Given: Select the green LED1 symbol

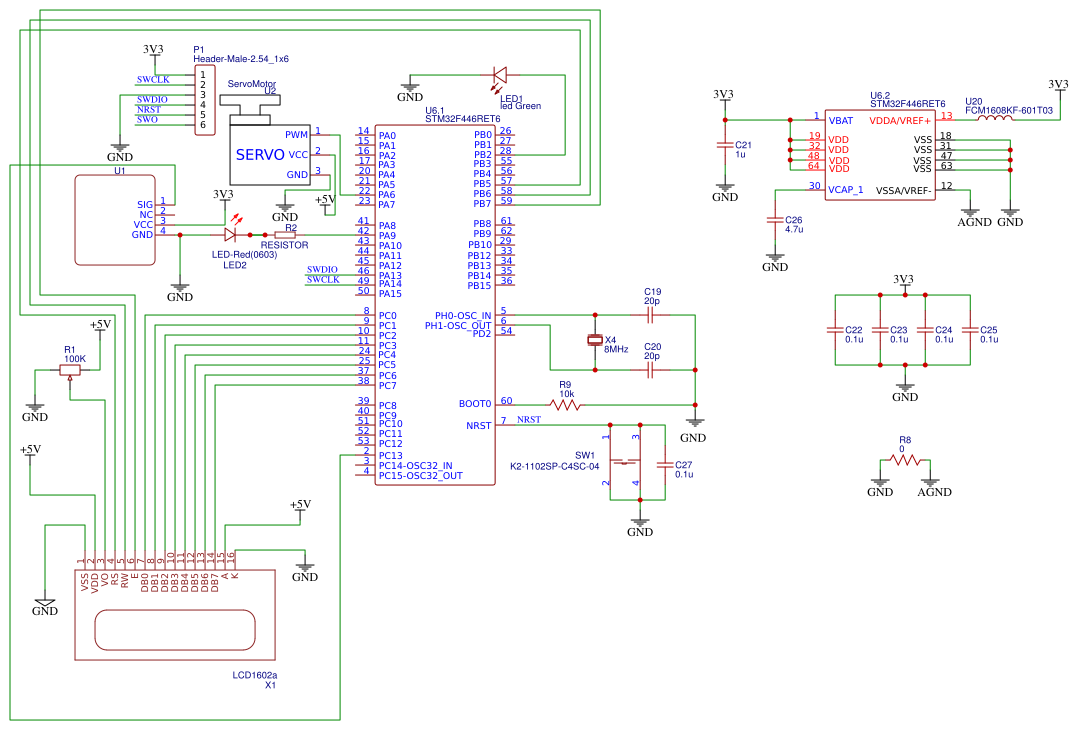Looking at the screenshot, I should (x=500, y=74).
